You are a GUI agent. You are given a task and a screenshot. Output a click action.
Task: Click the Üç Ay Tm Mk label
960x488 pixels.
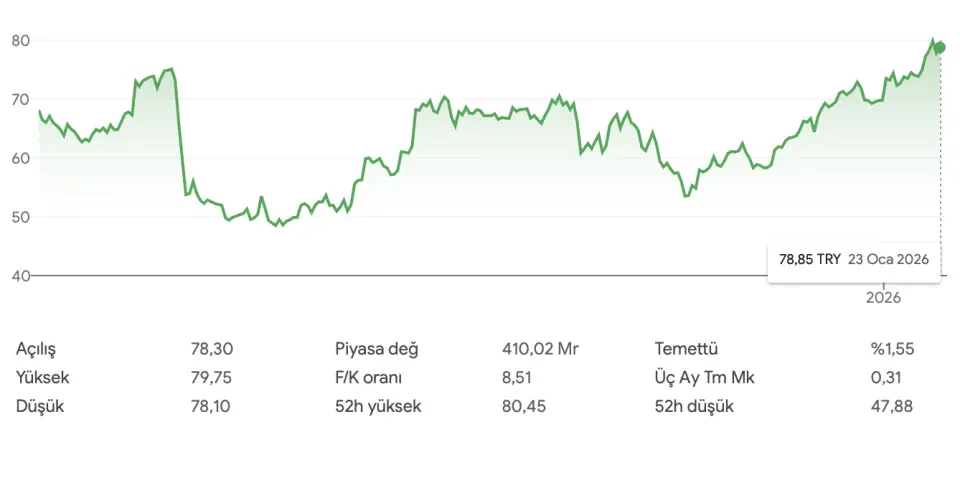[707, 378]
